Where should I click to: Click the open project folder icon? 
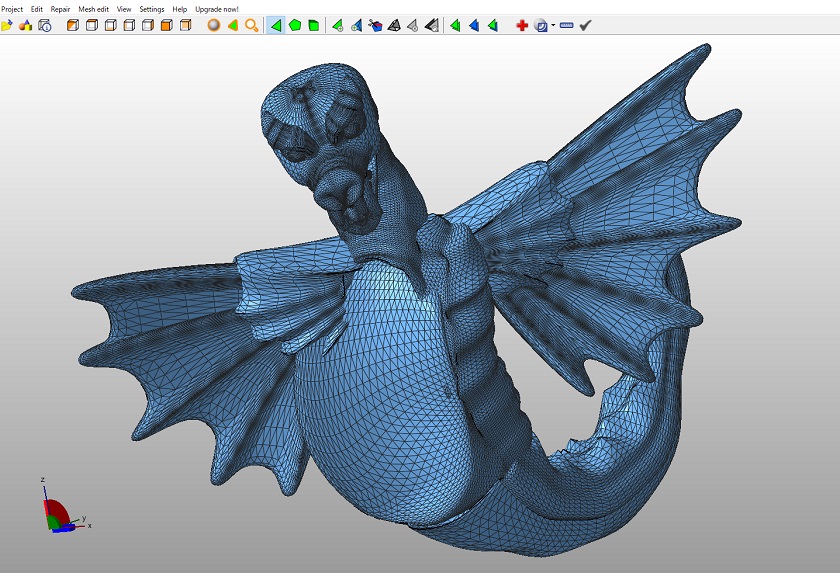pos(7,25)
